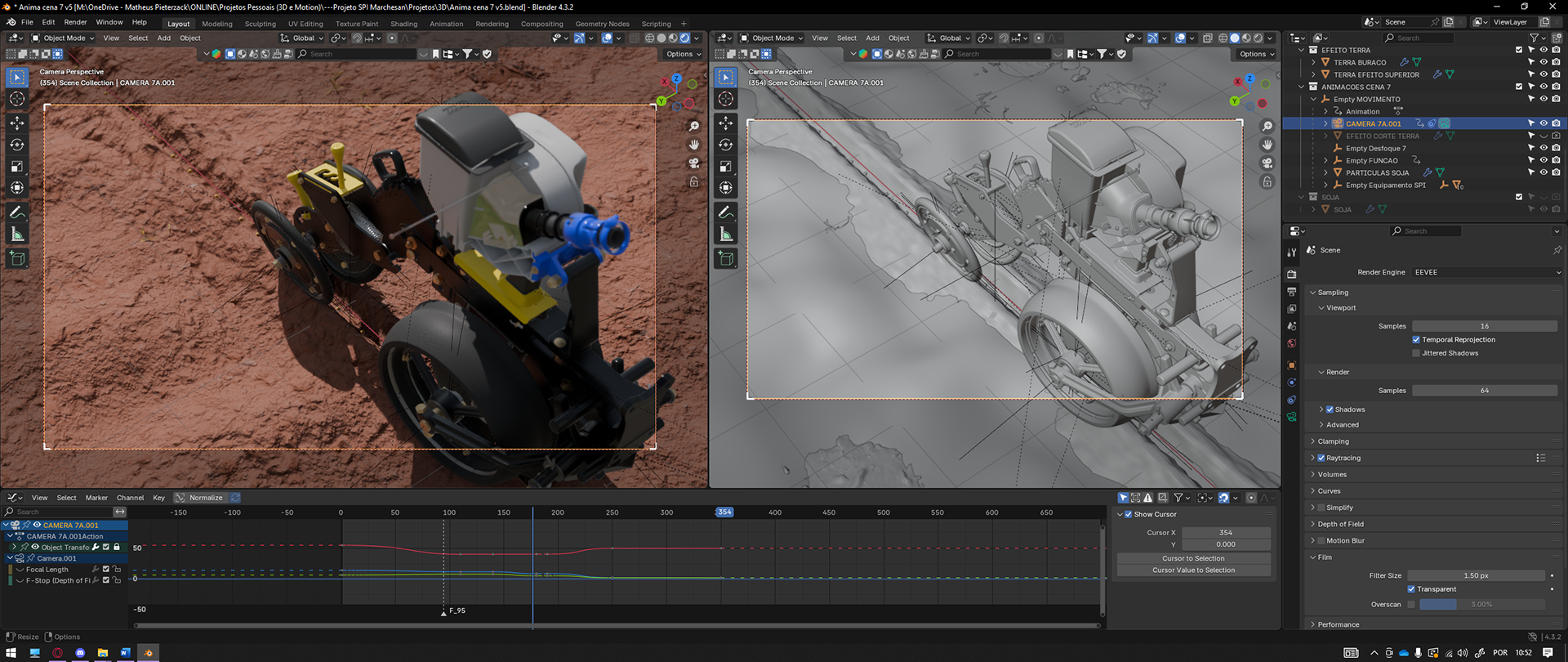
Task: Select the Cursor tool in left viewport
Action: pyautogui.click(x=17, y=99)
